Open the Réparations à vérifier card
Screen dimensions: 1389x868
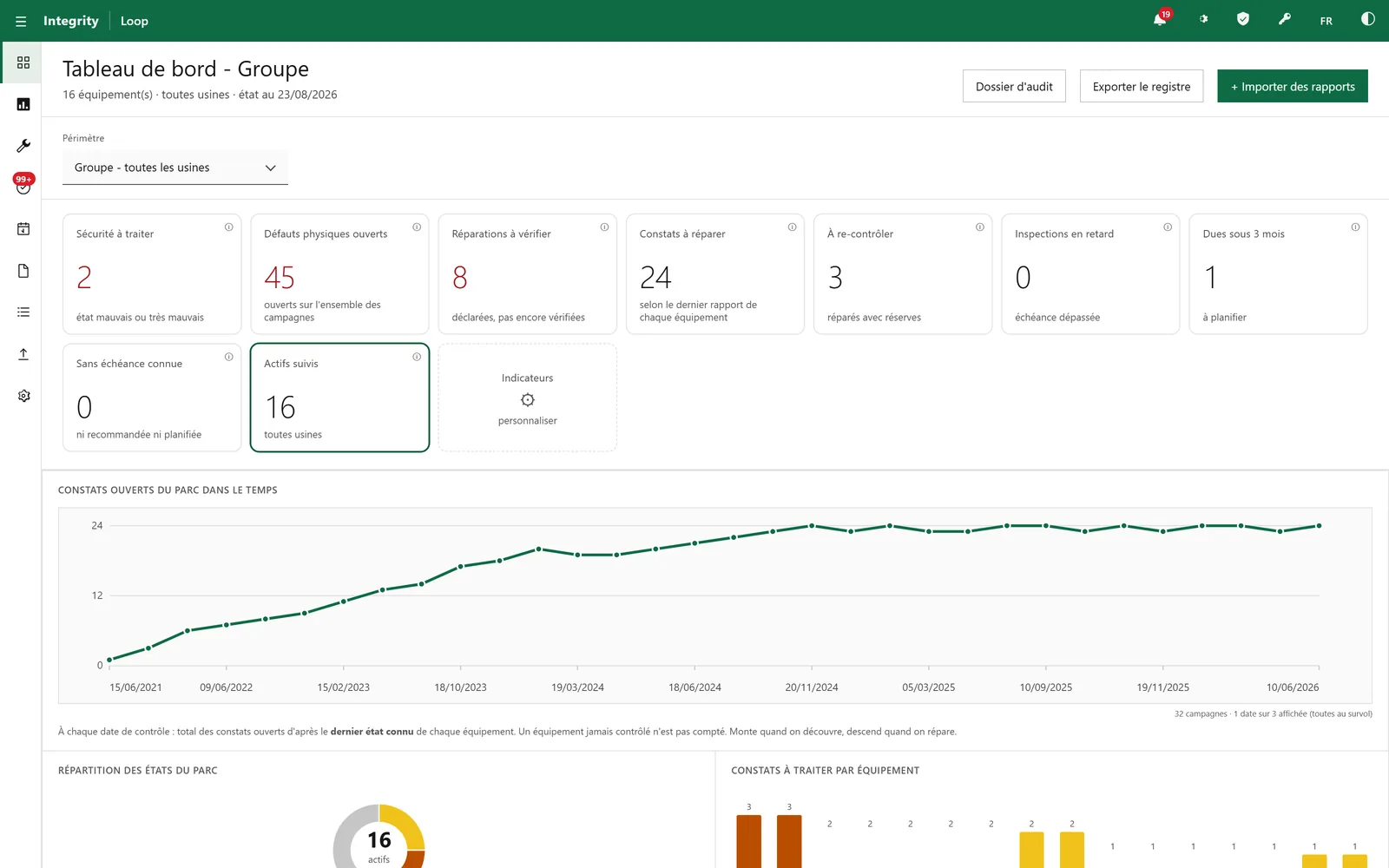[527, 274]
